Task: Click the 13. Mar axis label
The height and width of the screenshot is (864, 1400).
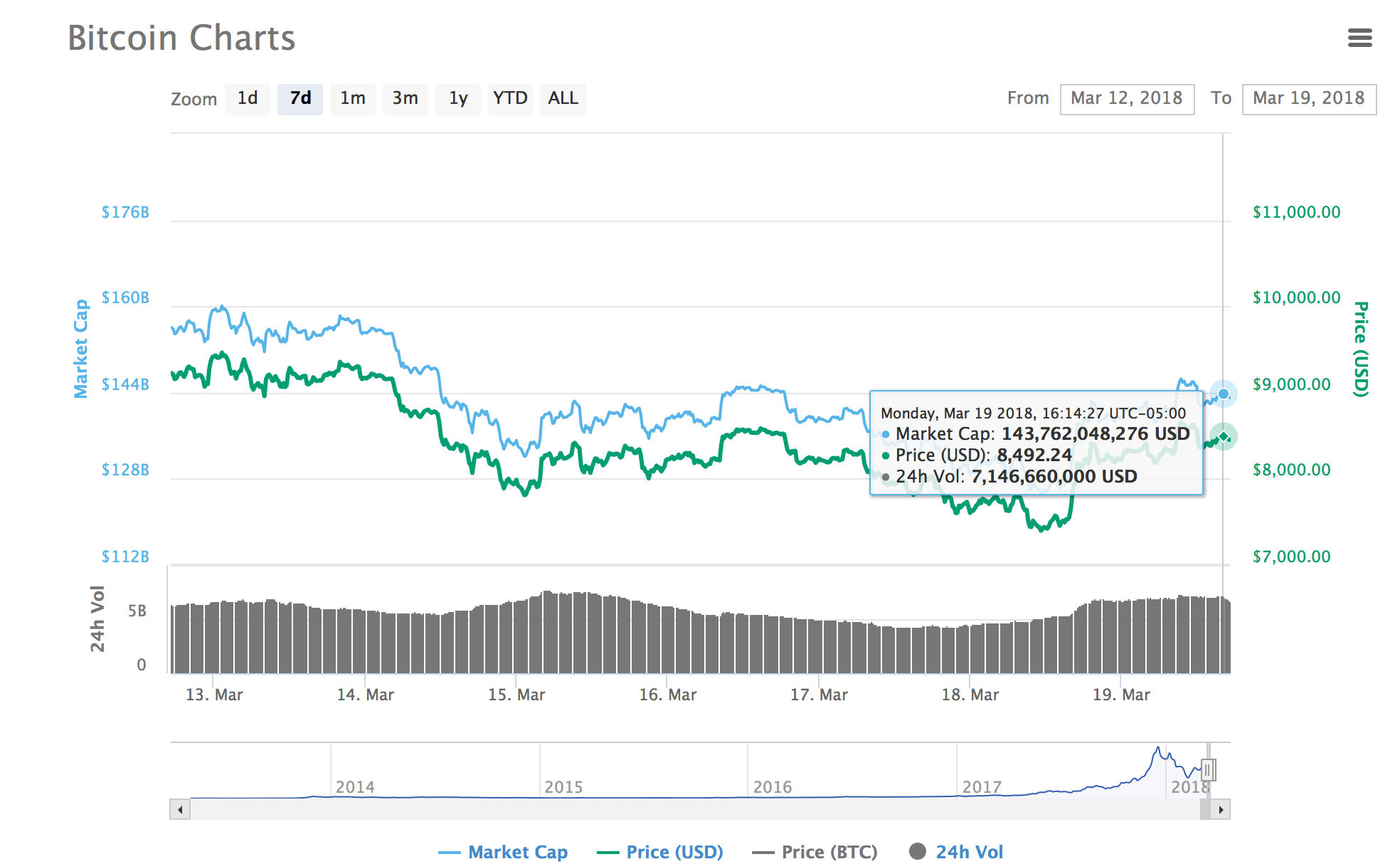Action: (214, 695)
